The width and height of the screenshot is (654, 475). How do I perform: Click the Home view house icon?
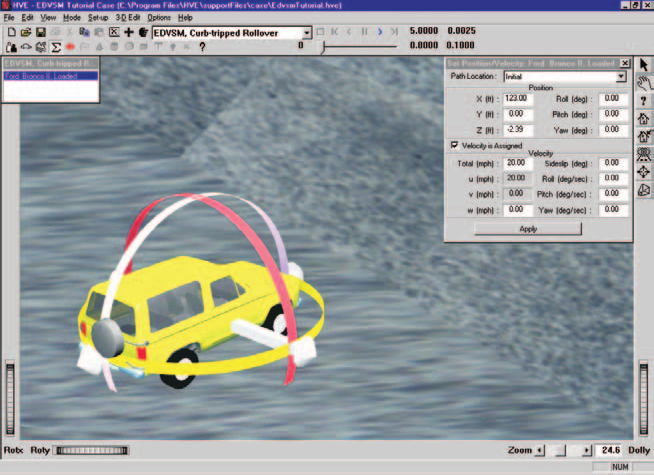(x=644, y=119)
